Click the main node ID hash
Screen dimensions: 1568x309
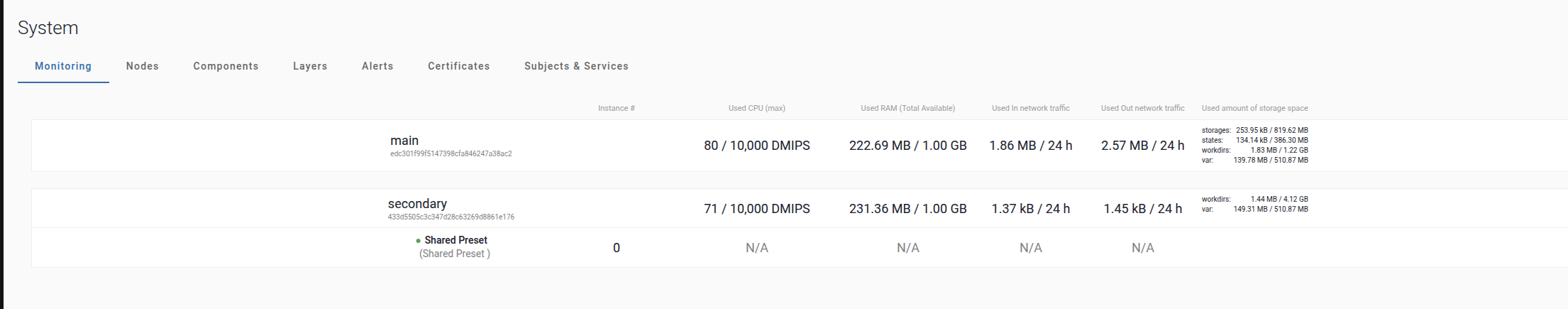tap(451, 153)
